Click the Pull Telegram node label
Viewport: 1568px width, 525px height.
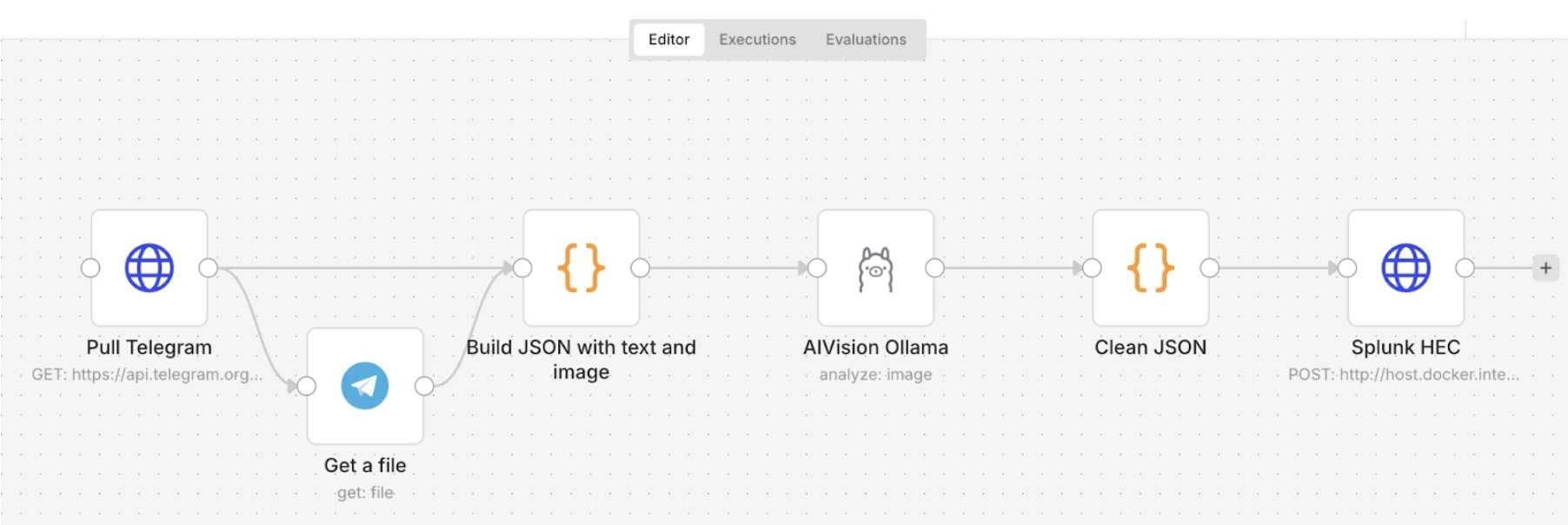pyautogui.click(x=149, y=348)
